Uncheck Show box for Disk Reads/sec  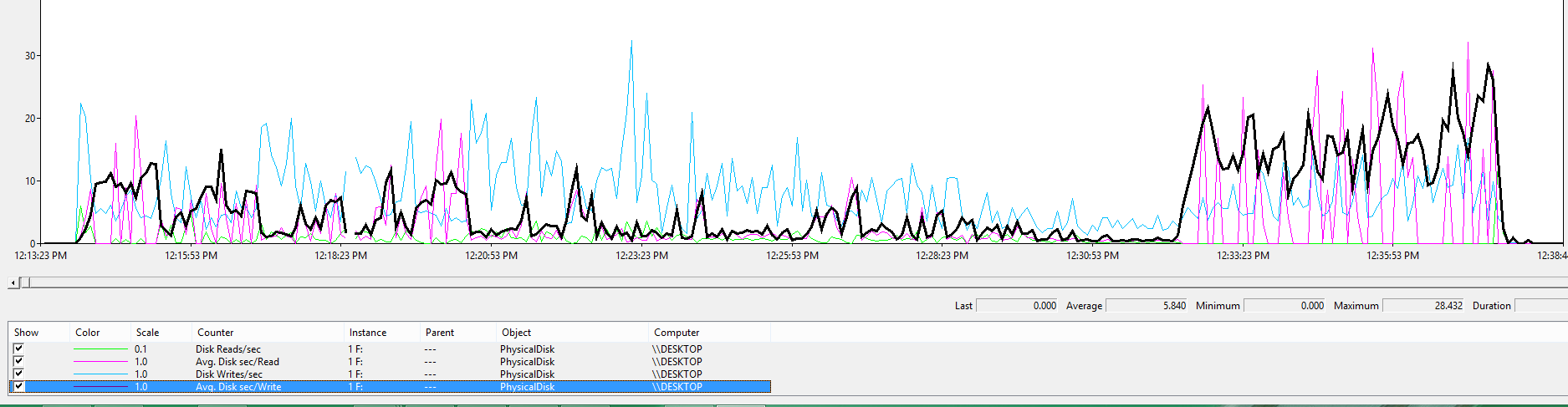pyautogui.click(x=18, y=349)
